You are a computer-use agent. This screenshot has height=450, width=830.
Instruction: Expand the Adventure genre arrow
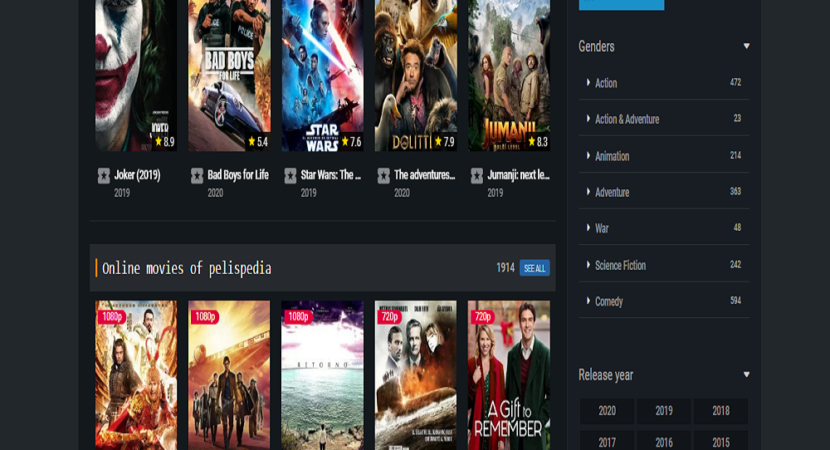click(x=588, y=191)
